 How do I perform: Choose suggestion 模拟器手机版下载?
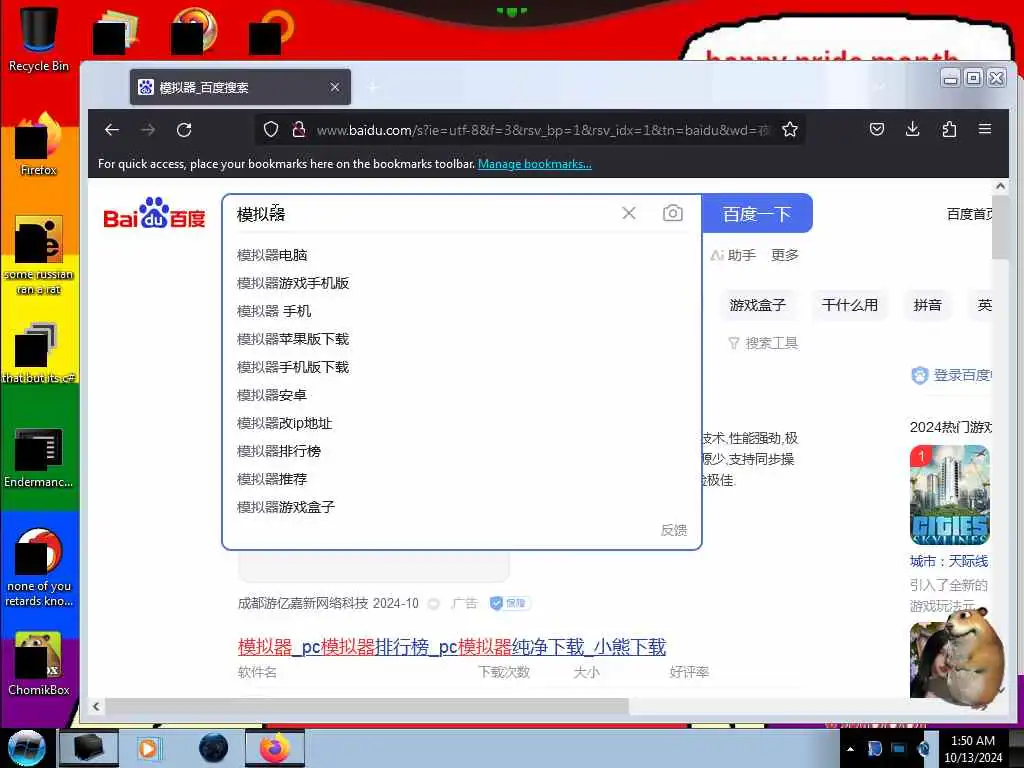[x=293, y=367]
